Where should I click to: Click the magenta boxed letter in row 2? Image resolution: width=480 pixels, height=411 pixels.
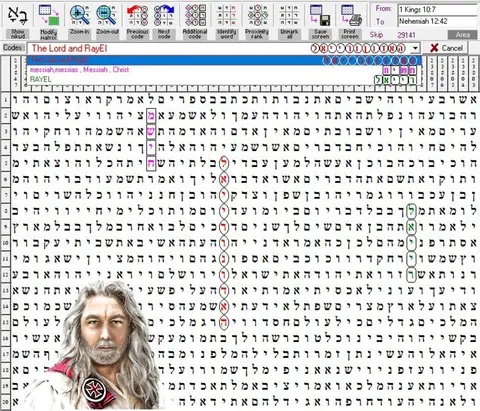pyautogui.click(x=151, y=116)
